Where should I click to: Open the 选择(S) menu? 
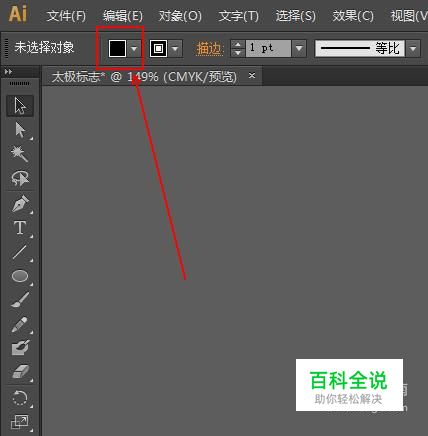(296, 16)
